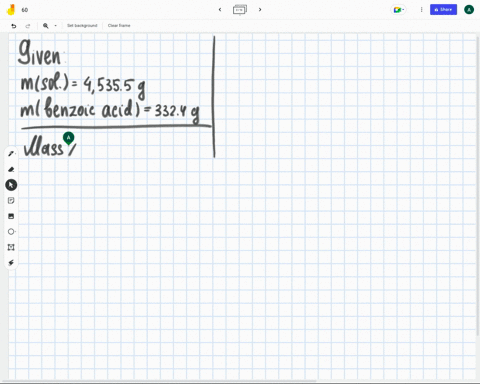The width and height of the screenshot is (480, 384).
Task: Click the collaborator cursor marker "A"
Action: click(69, 138)
